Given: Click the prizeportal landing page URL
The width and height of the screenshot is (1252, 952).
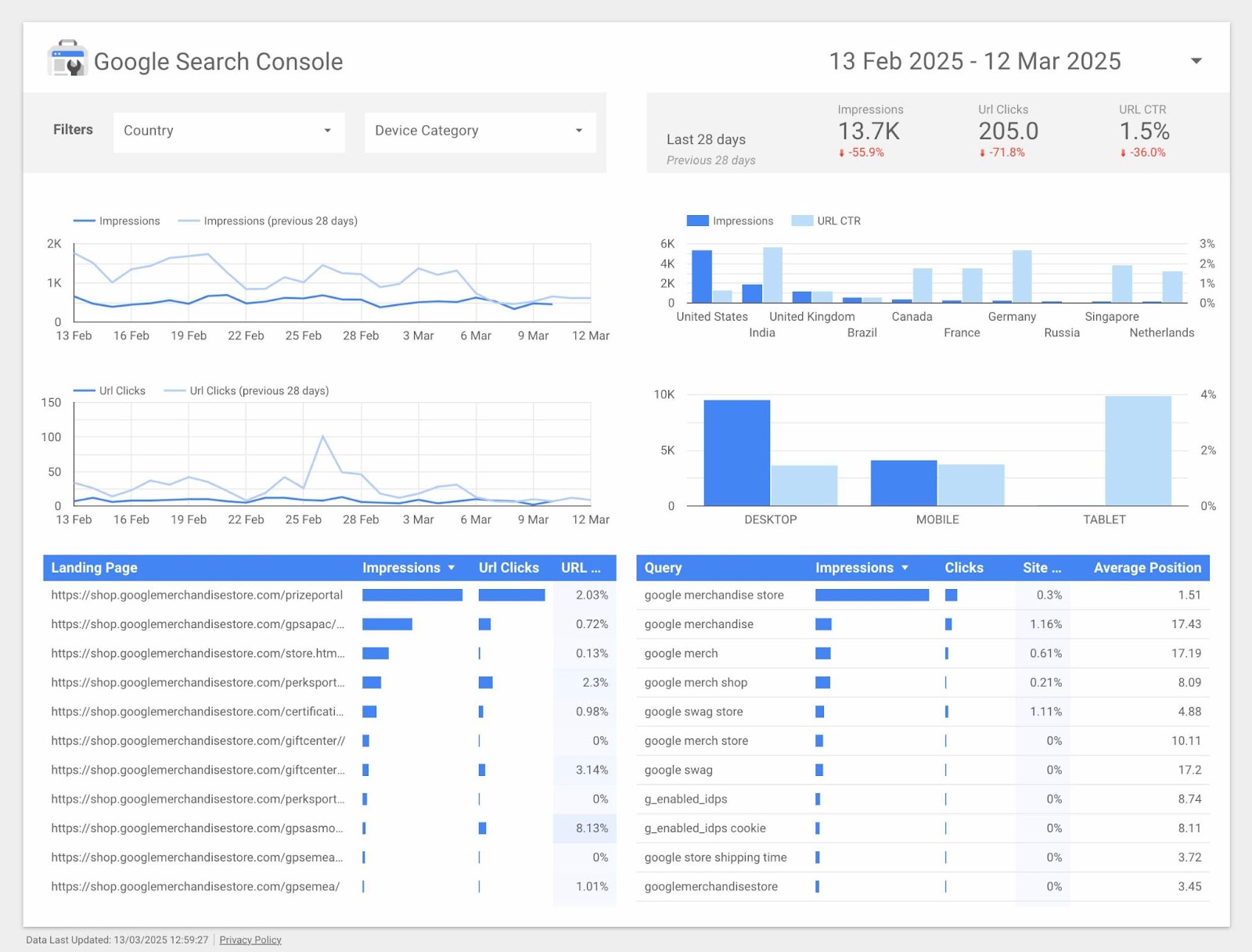Looking at the screenshot, I should [196, 595].
